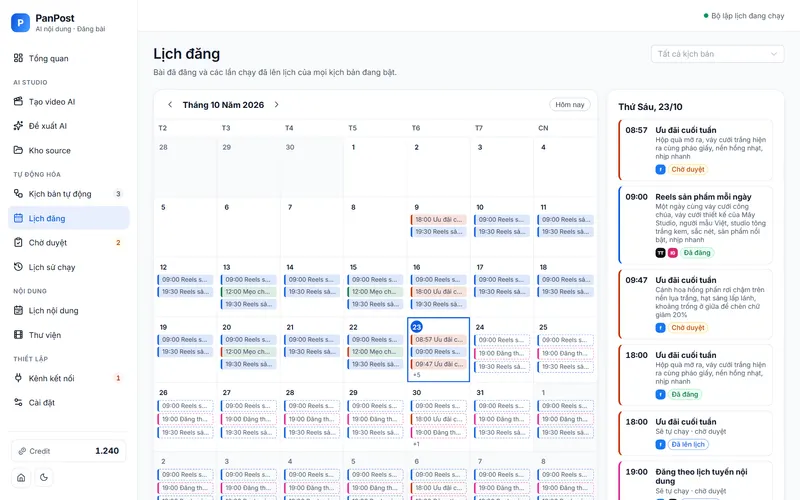Click Facebook icon on Đã lên lịch card
The image size is (800, 500).
coord(660,444)
